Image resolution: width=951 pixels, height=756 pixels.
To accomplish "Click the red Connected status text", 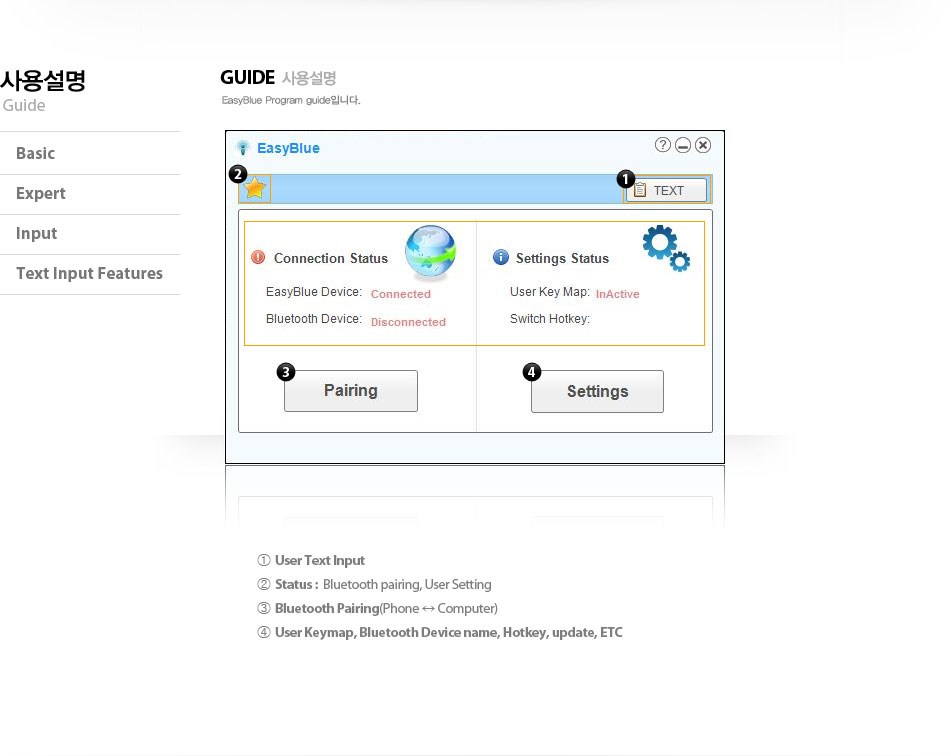I will (400, 294).
